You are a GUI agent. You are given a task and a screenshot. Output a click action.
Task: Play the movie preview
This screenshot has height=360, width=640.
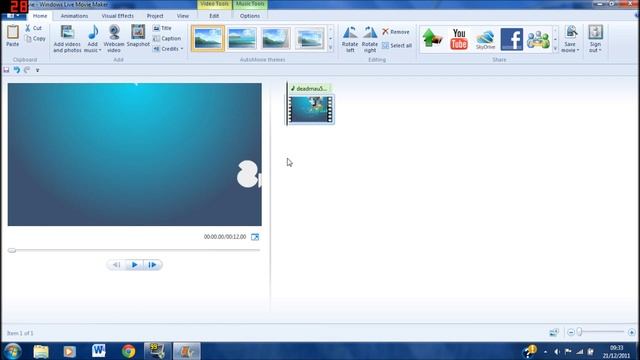point(134,265)
